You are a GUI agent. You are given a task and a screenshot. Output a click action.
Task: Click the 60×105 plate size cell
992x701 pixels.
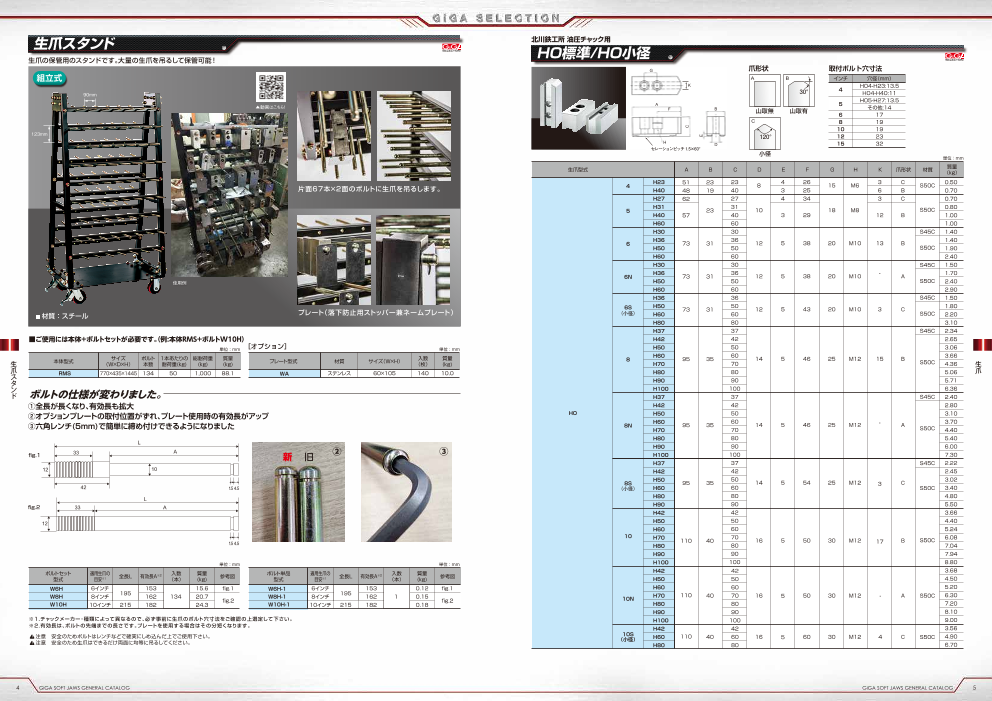384,373
